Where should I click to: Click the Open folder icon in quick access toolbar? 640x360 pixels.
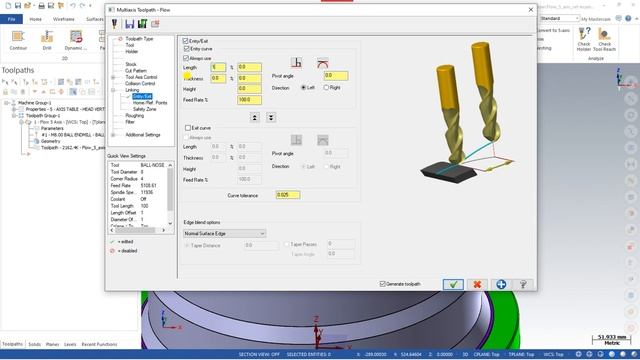click(27, 5)
